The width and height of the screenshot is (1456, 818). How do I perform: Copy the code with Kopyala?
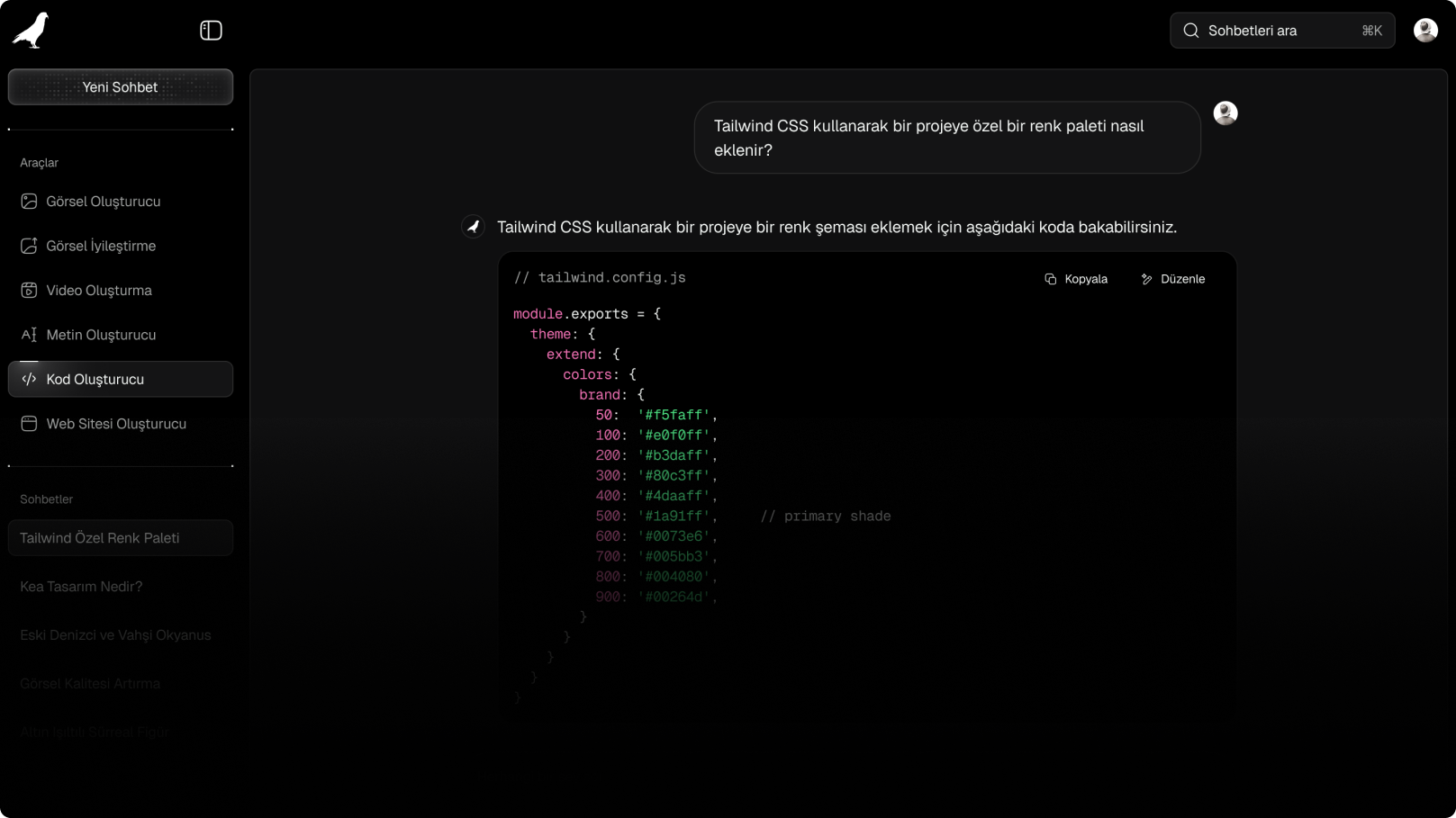point(1076,279)
